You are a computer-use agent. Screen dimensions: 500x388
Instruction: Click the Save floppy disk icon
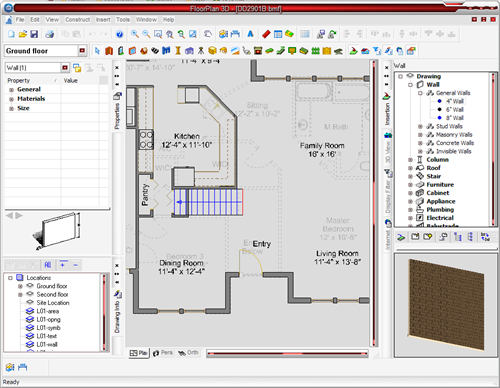point(34,34)
